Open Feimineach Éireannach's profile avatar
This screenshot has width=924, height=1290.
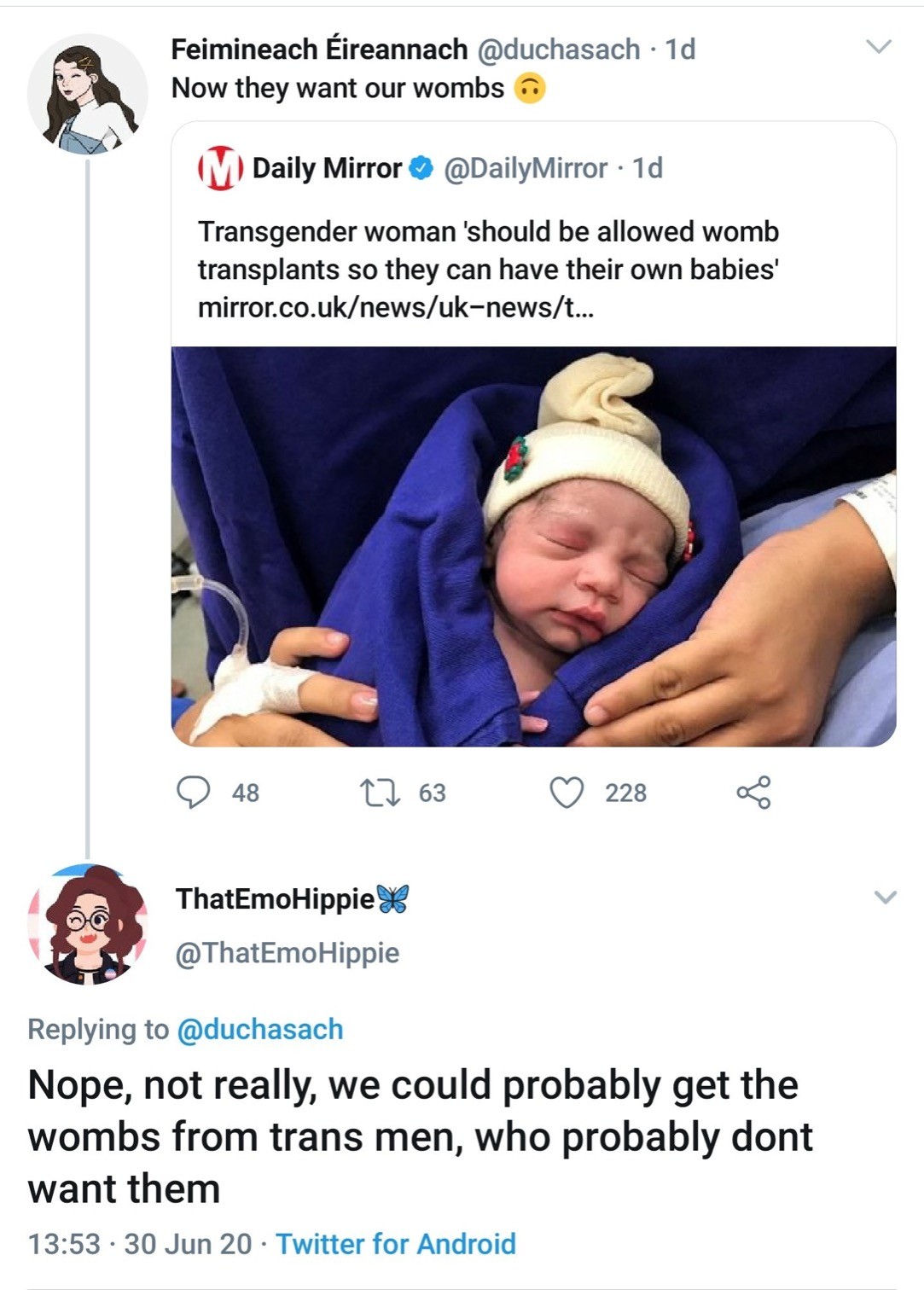coord(87,95)
